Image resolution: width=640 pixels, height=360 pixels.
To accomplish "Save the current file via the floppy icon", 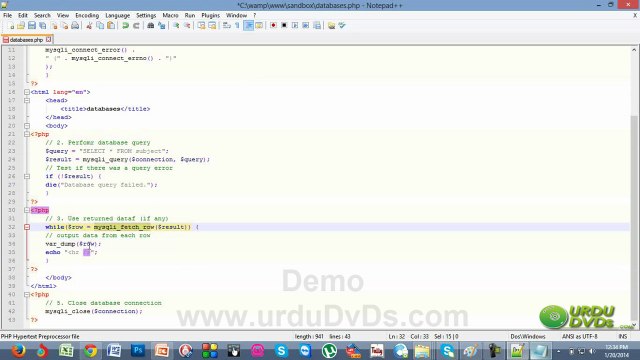I will (32, 26).
